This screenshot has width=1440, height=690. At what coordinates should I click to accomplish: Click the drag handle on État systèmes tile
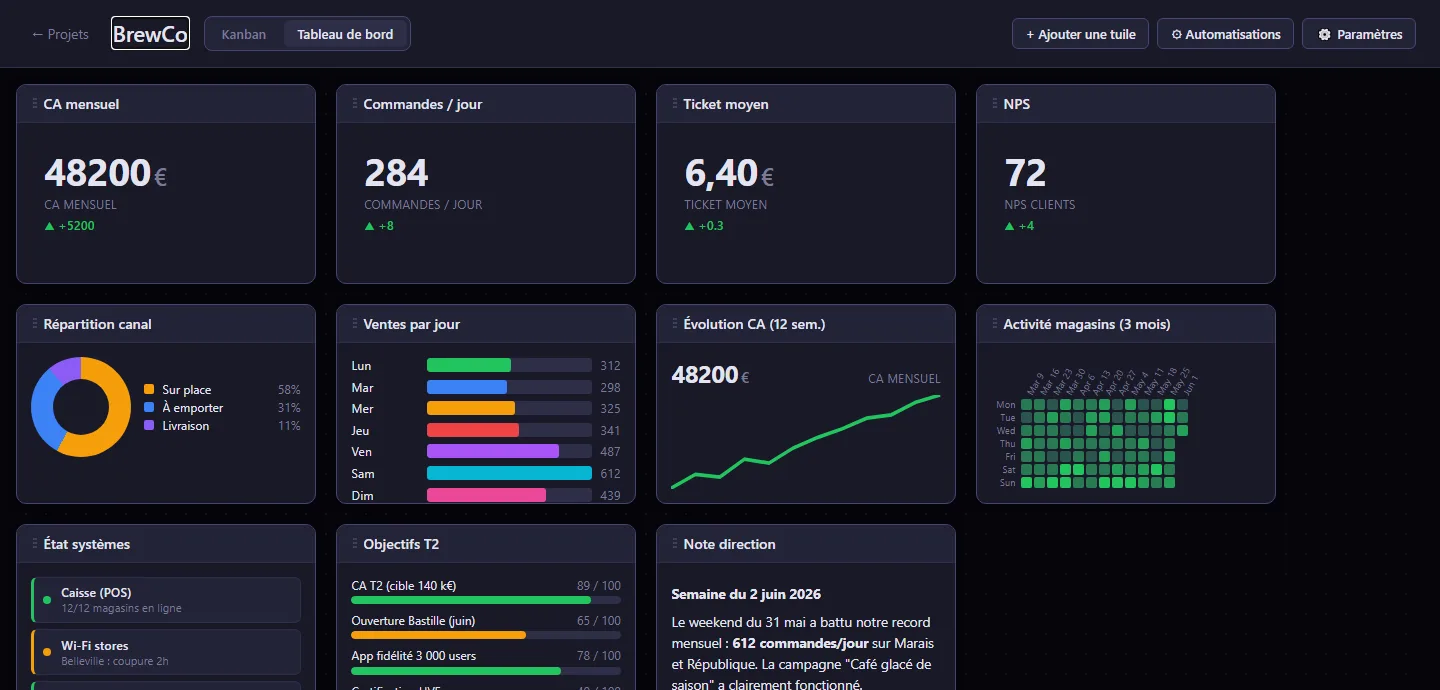coord(35,544)
